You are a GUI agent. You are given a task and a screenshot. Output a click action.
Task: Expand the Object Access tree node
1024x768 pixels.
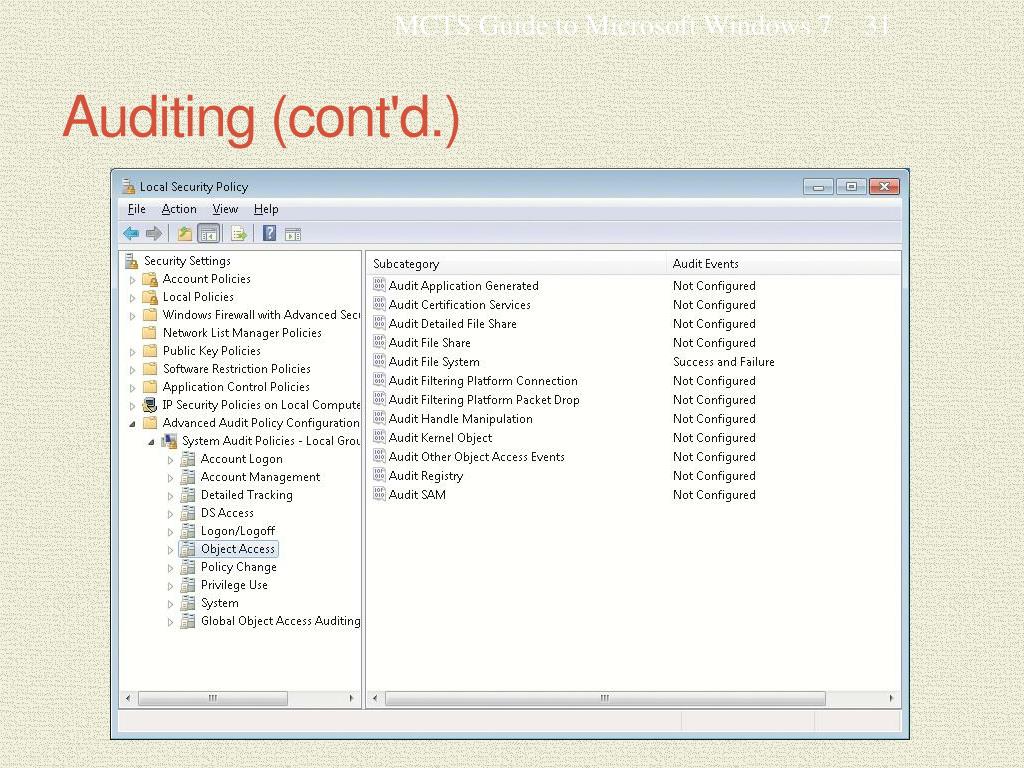170,550
